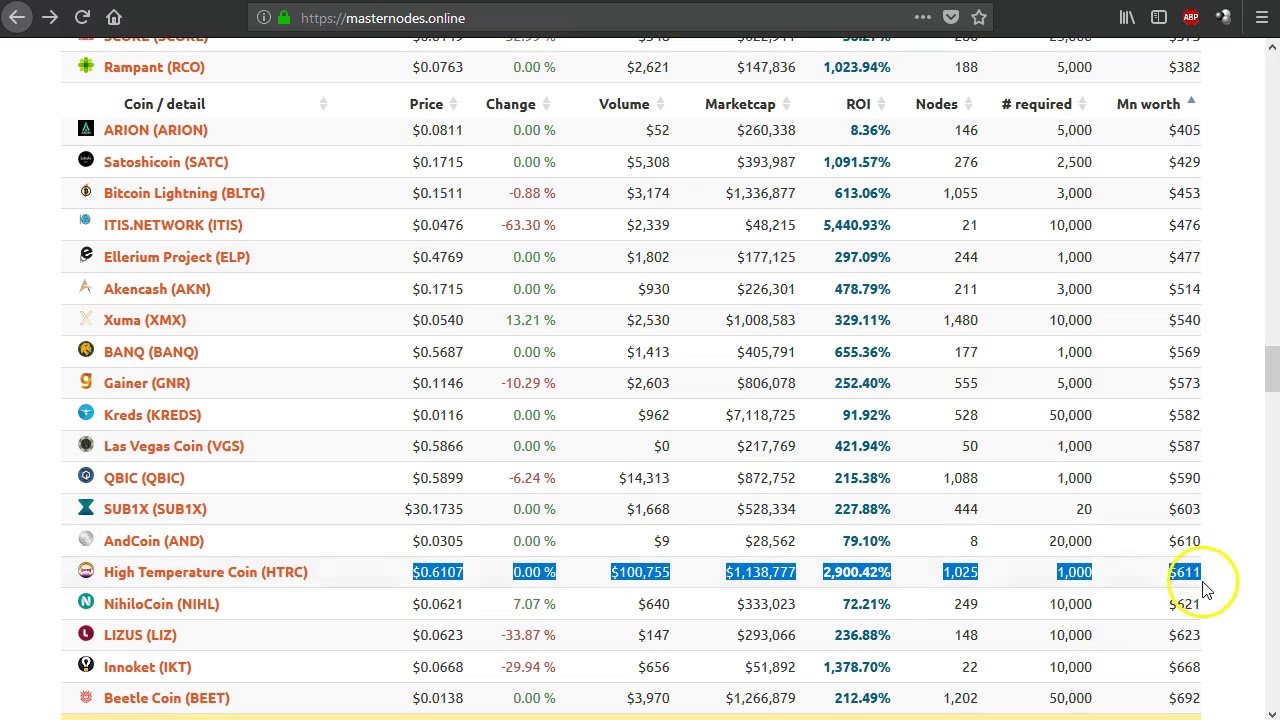Image resolution: width=1280 pixels, height=720 pixels.
Task: Open Bitcoin Lightning (BLTG) details
Action: (x=184, y=193)
